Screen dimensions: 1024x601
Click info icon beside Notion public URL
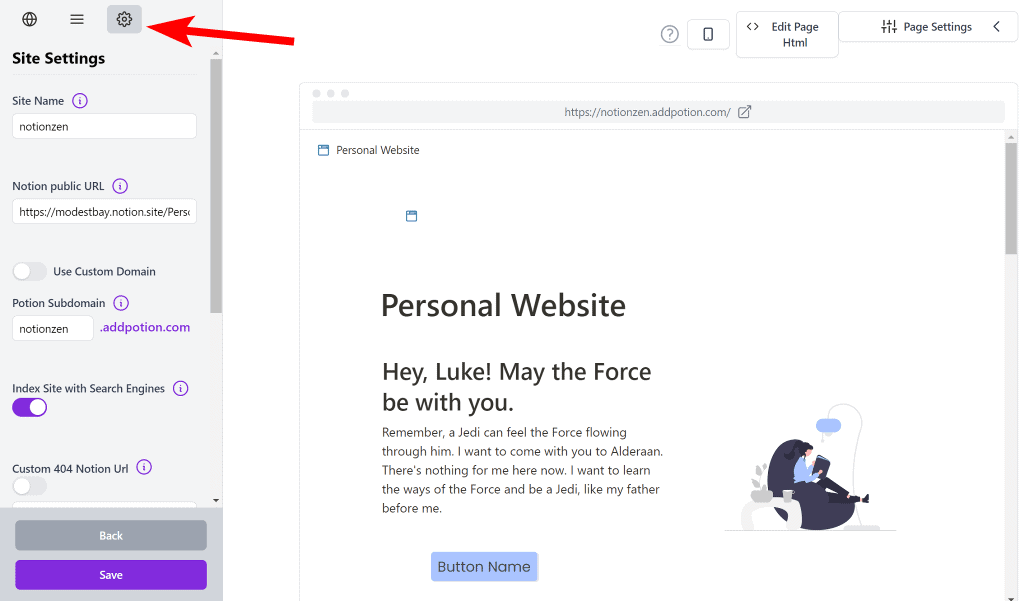[x=120, y=186]
